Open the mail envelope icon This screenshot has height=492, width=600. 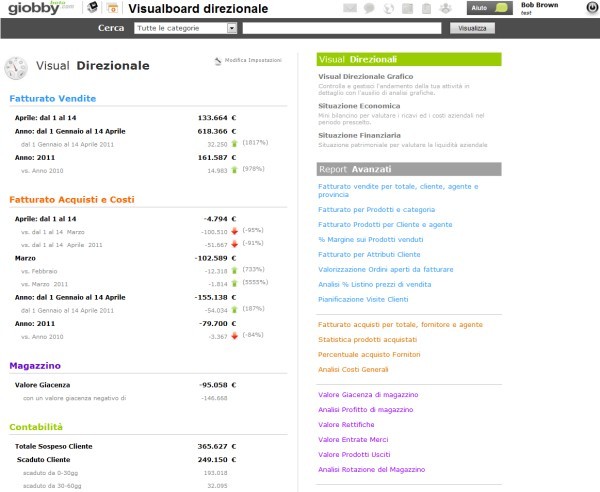pos(350,8)
